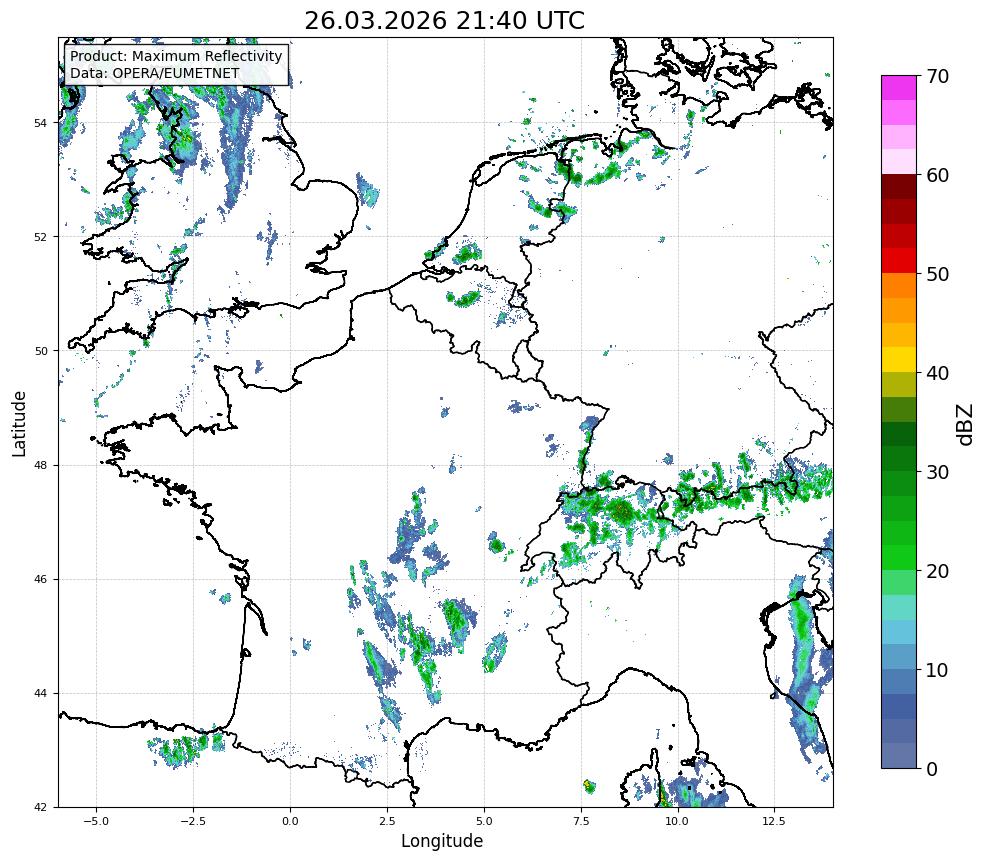Click the longitude tick label 7.5

pyautogui.click(x=580, y=821)
